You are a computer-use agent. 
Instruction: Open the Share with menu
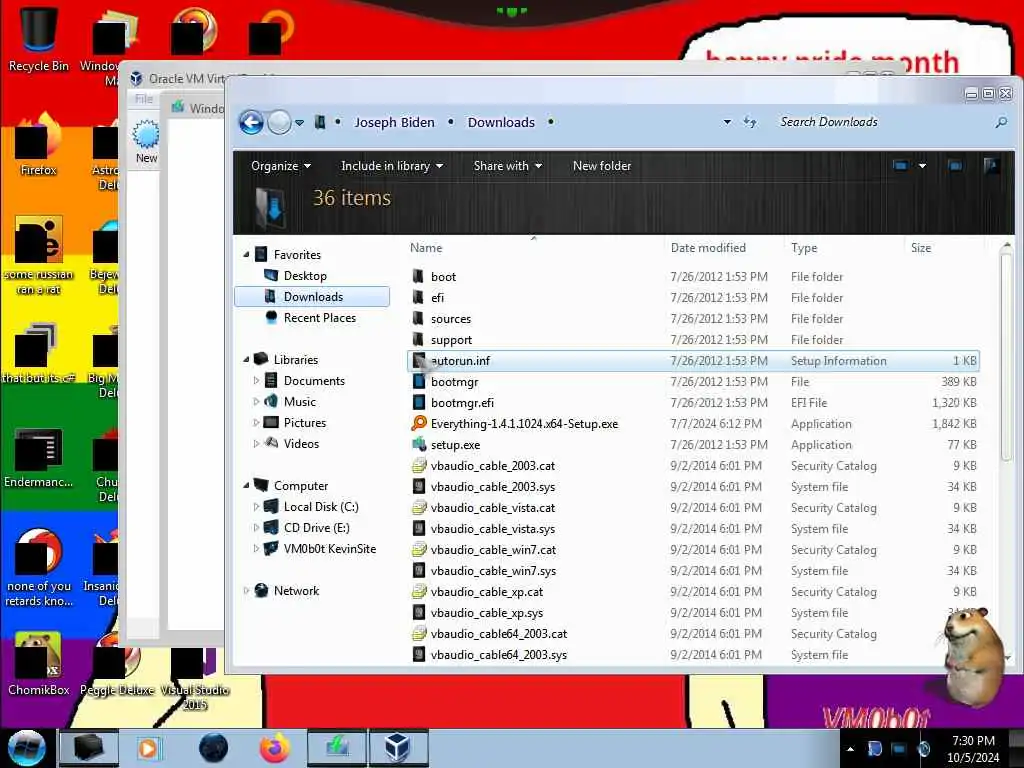coord(507,166)
